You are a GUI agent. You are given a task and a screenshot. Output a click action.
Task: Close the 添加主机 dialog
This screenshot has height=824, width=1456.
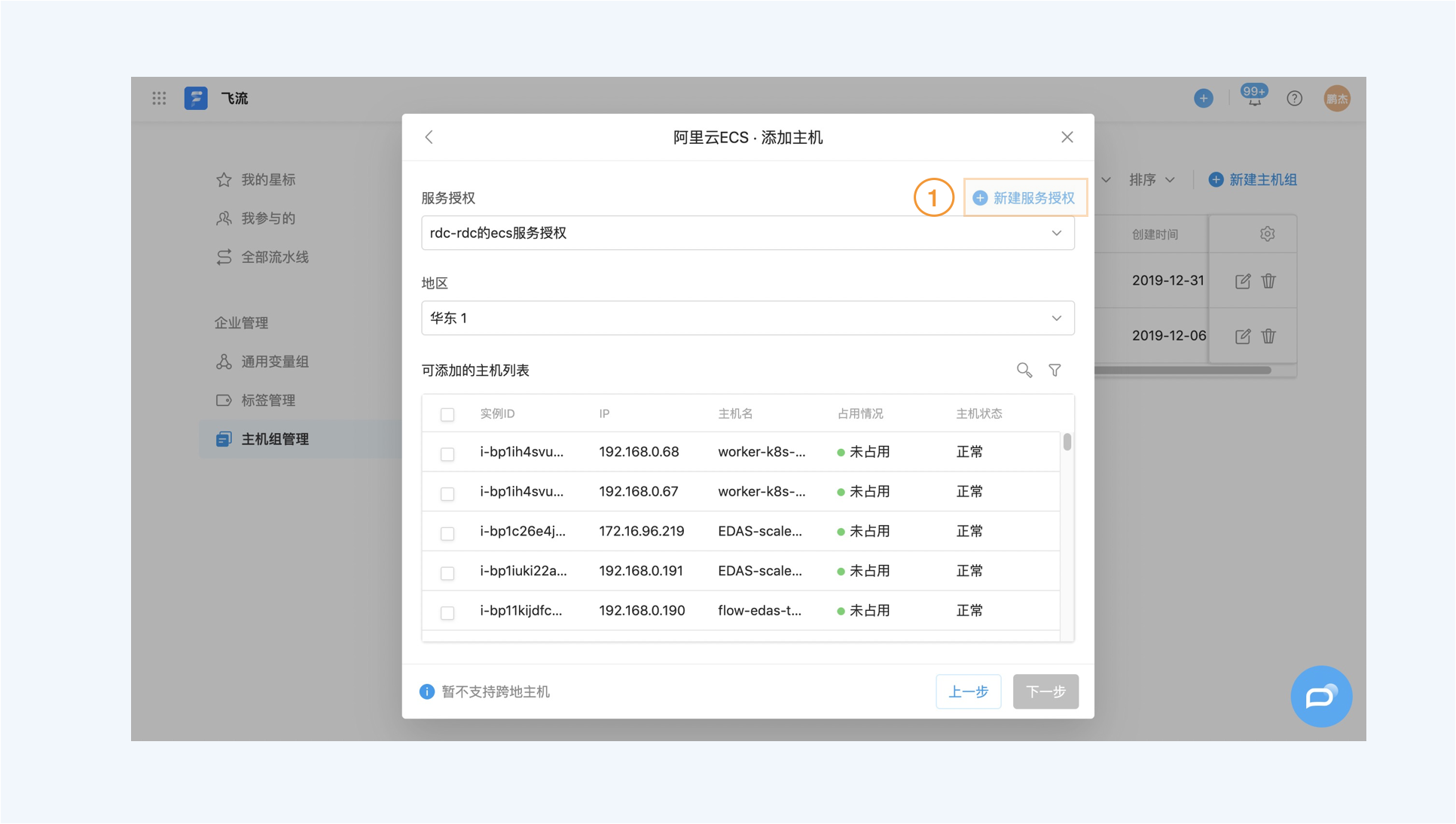1067,137
